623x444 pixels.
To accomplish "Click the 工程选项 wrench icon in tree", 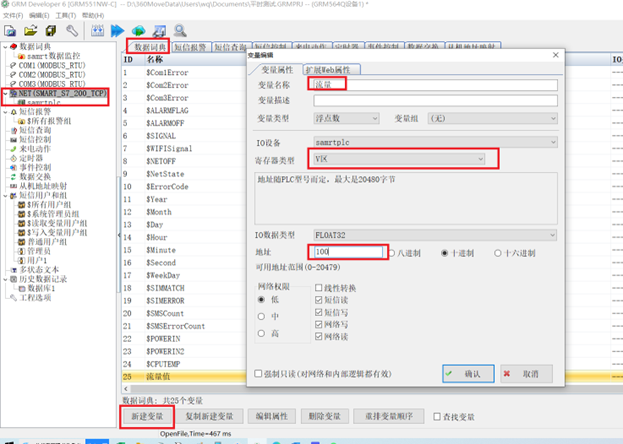I will point(14,298).
